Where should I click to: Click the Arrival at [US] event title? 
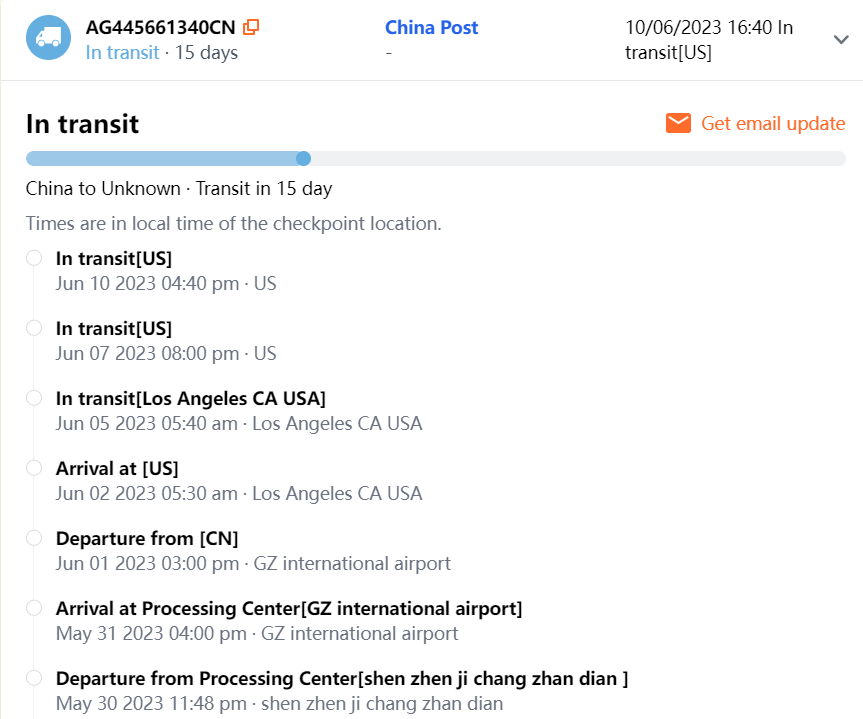[x=117, y=468]
